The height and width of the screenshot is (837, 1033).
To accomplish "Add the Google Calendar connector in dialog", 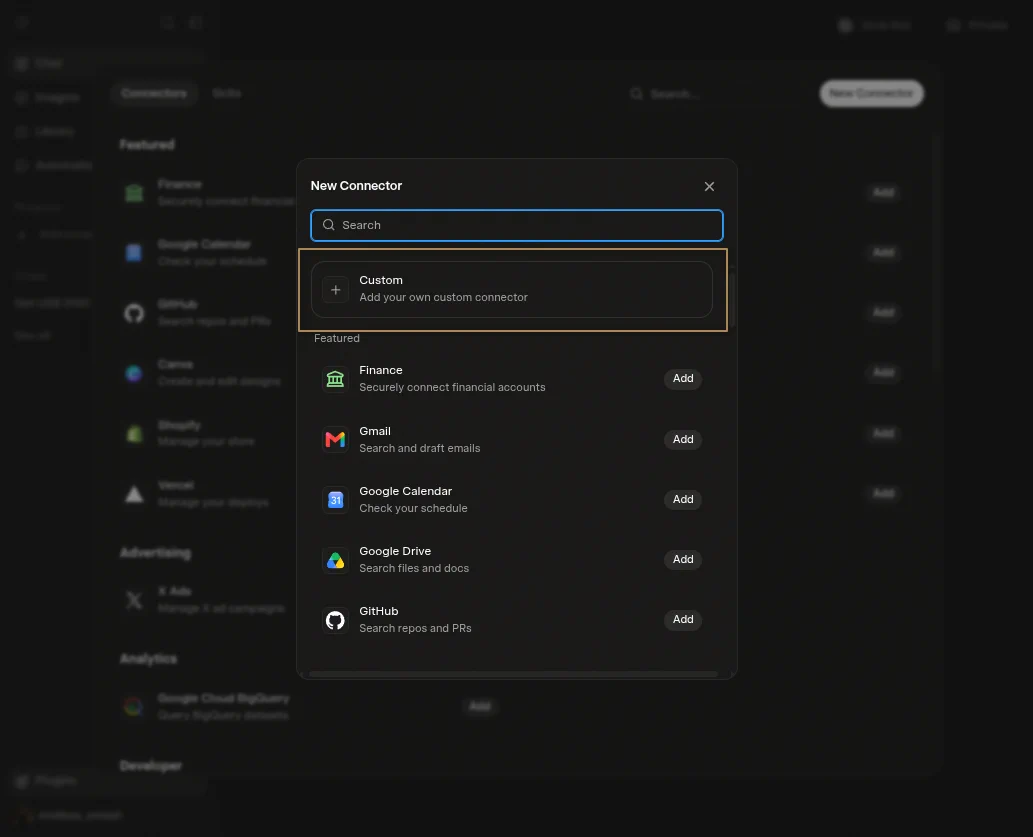I will click(x=683, y=499).
